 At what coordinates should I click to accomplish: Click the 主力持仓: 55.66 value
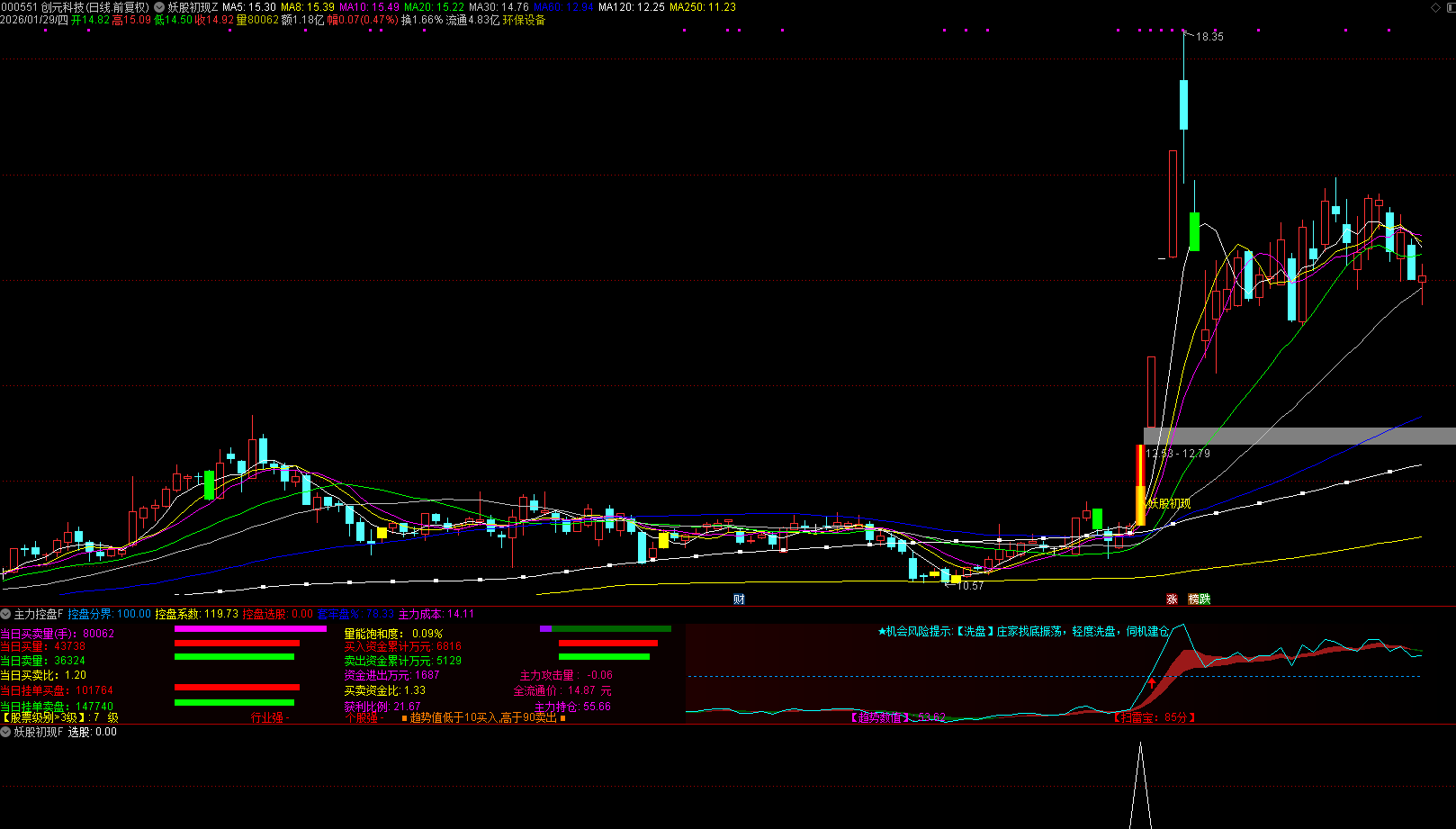(x=572, y=707)
